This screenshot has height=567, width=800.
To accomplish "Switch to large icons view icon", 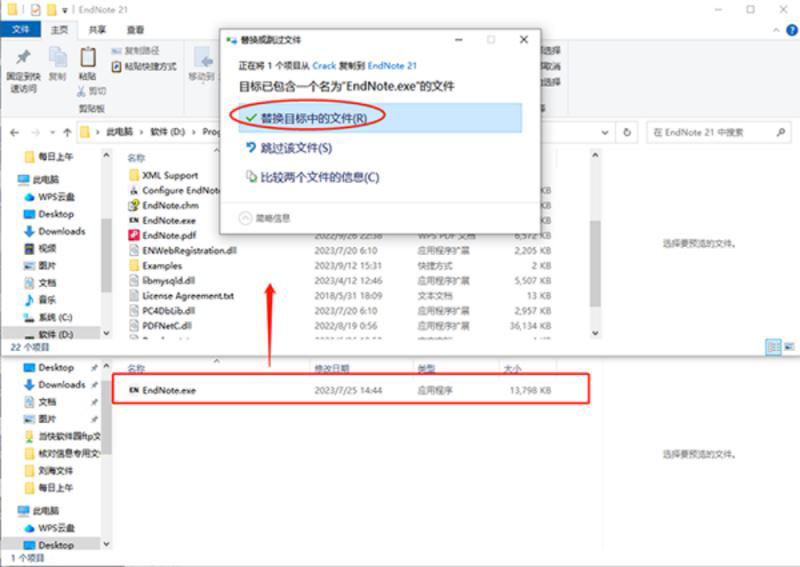I will pyautogui.click(x=789, y=347).
